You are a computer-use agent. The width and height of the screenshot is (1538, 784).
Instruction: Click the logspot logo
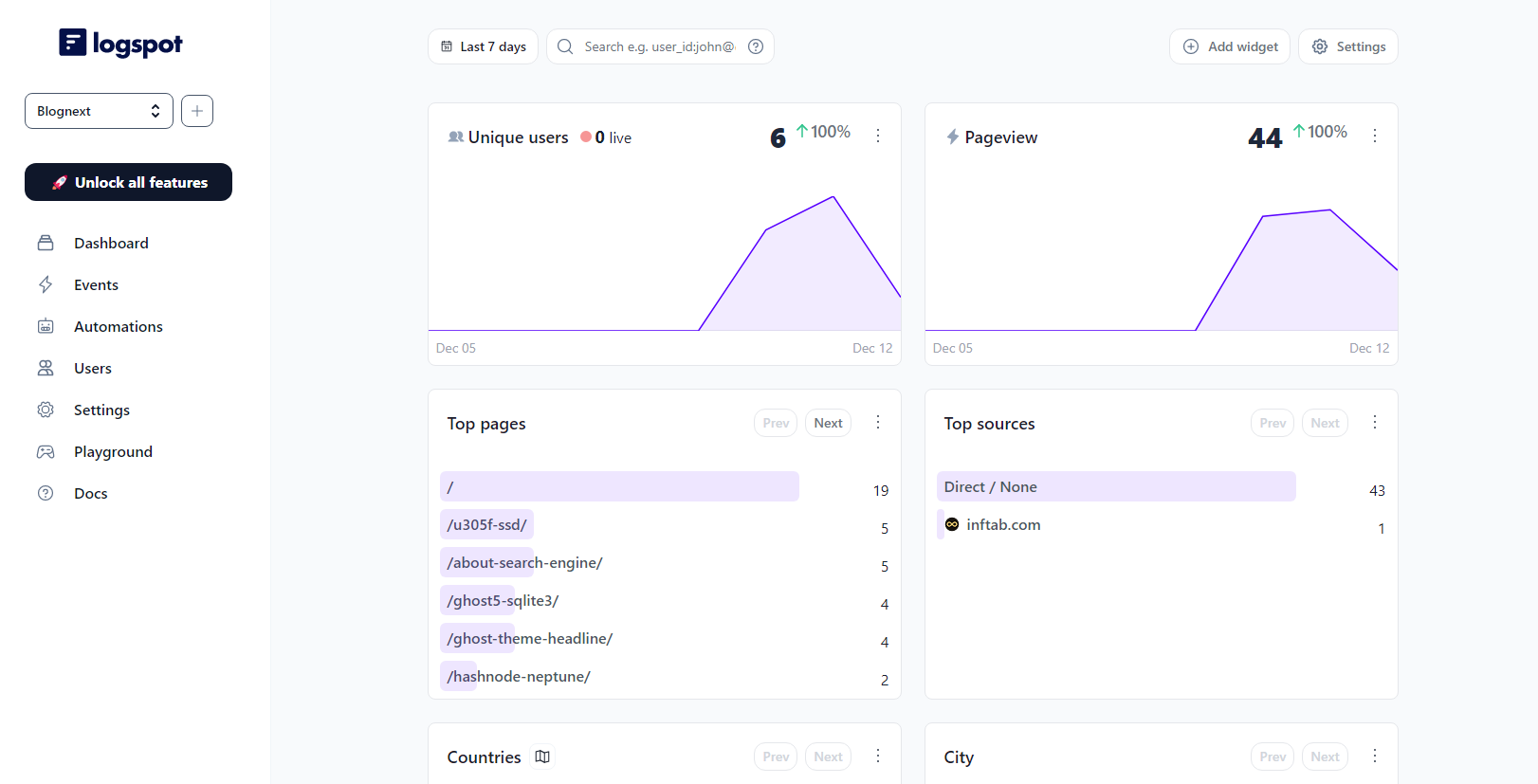coord(120,44)
